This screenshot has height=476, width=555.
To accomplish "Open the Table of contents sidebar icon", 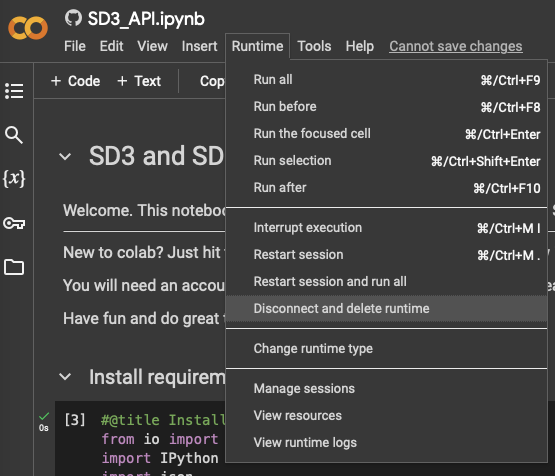I will pos(14,91).
